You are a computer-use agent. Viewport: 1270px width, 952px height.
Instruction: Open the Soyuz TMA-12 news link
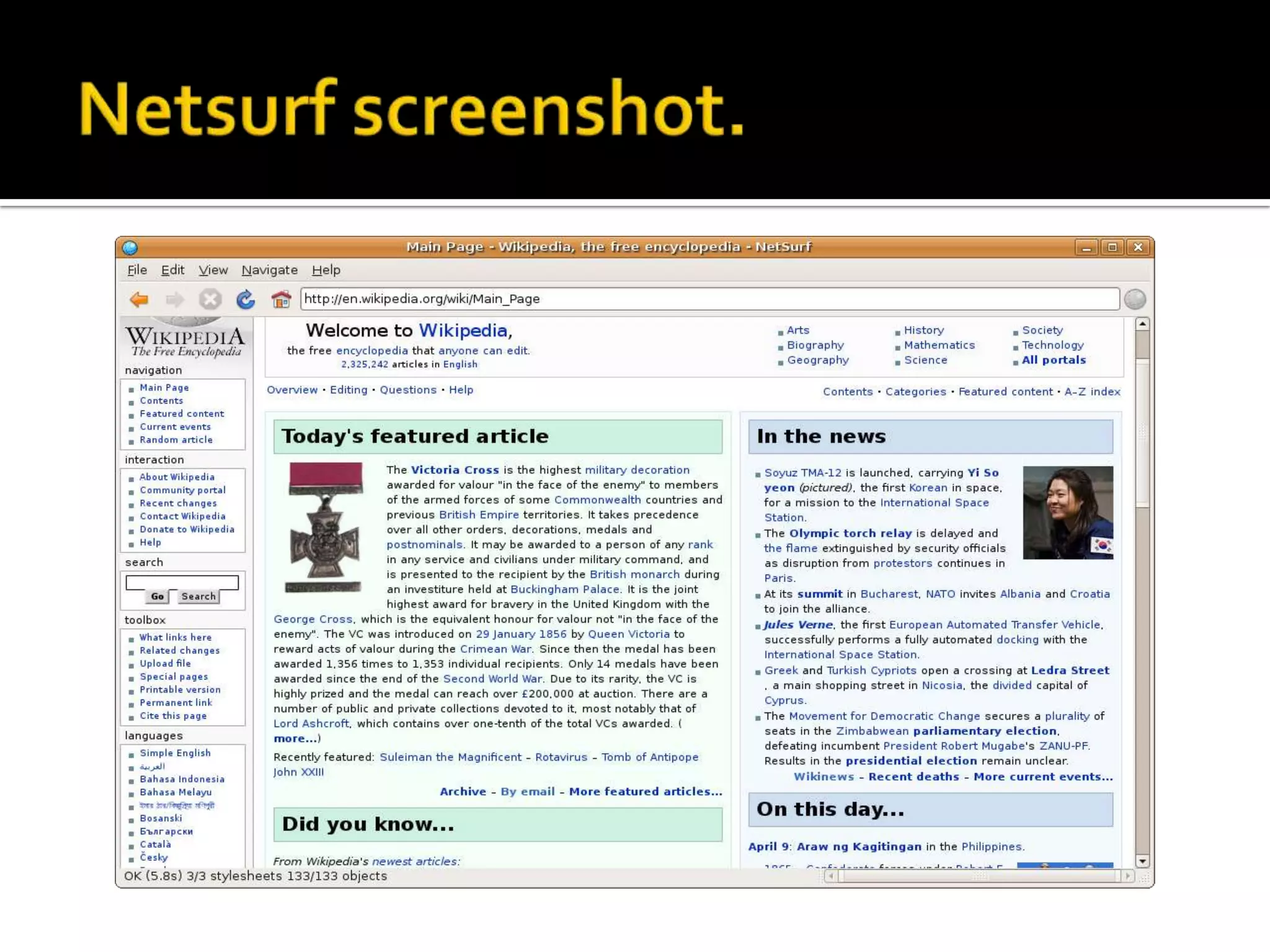tap(803, 473)
